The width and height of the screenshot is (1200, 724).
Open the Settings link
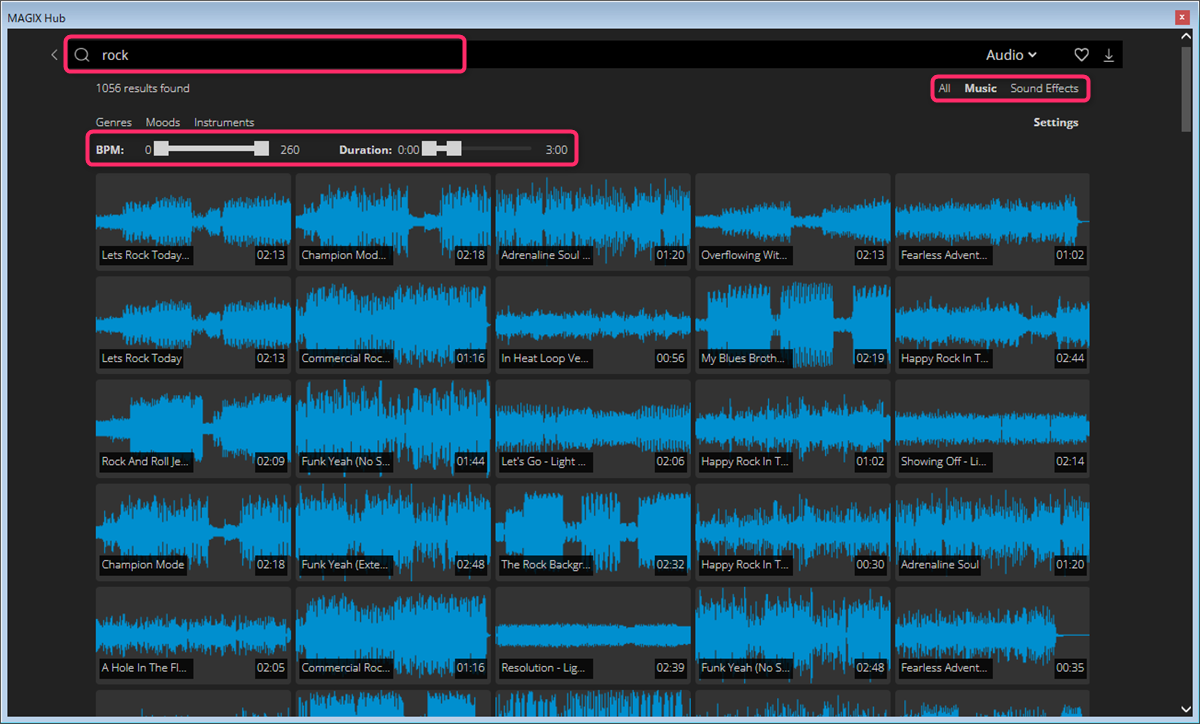1055,122
